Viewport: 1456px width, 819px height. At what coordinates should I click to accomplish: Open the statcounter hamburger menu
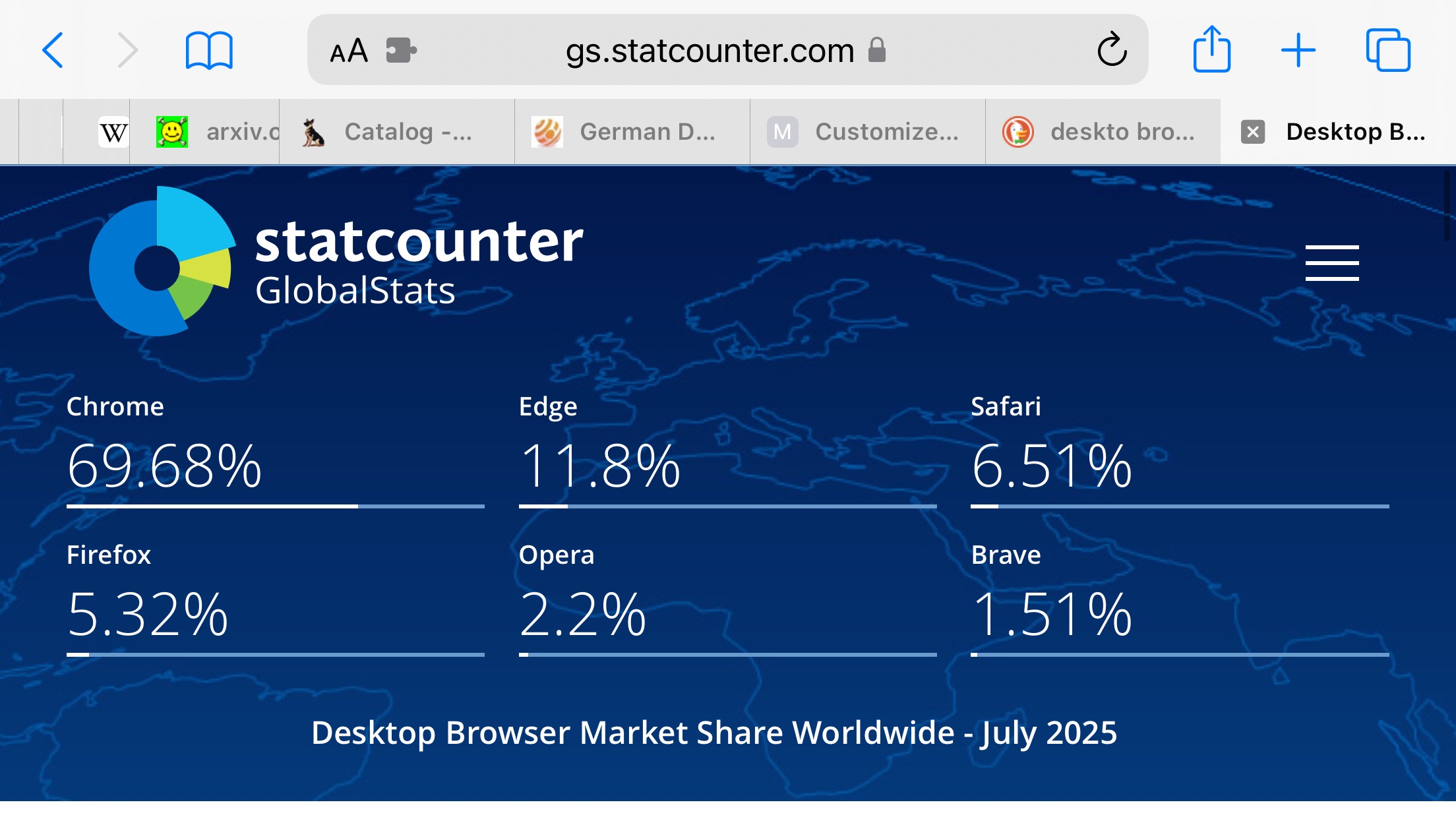tap(1332, 263)
